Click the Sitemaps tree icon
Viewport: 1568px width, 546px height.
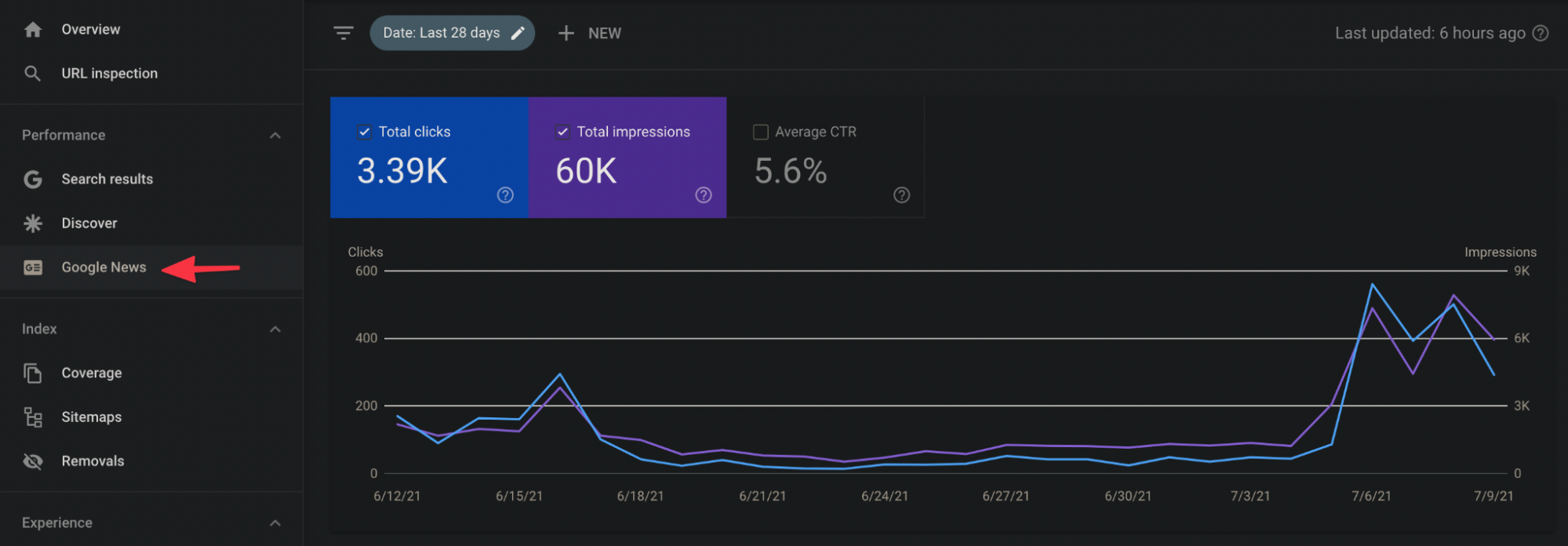click(x=33, y=417)
